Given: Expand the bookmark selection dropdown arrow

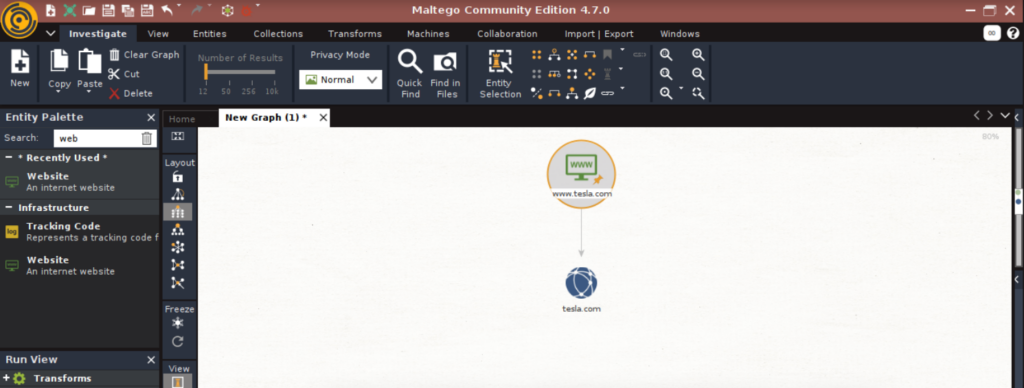Looking at the screenshot, I should tap(622, 50).
